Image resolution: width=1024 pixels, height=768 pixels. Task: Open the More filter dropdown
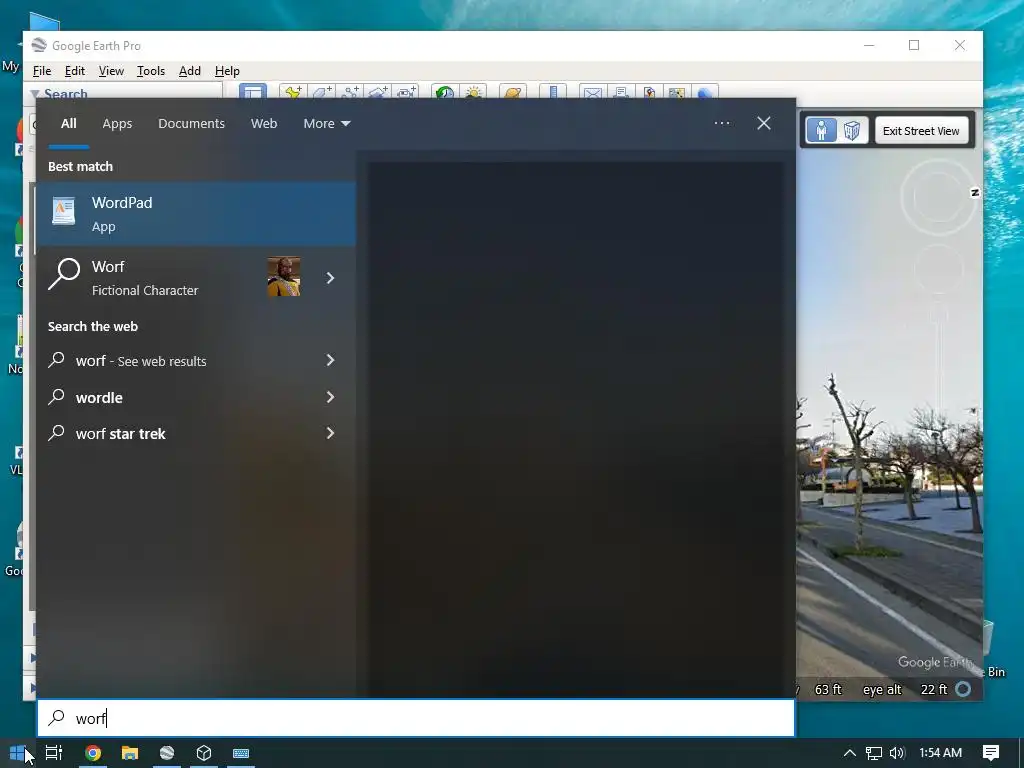point(327,123)
